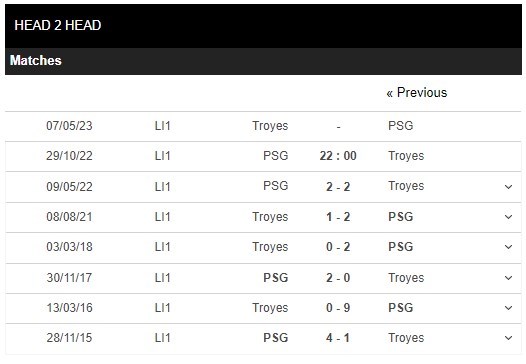526x364 pixels.
Task: Expand the 09/05/22 PSG 2-2 Troyes match
Action: click(x=508, y=187)
